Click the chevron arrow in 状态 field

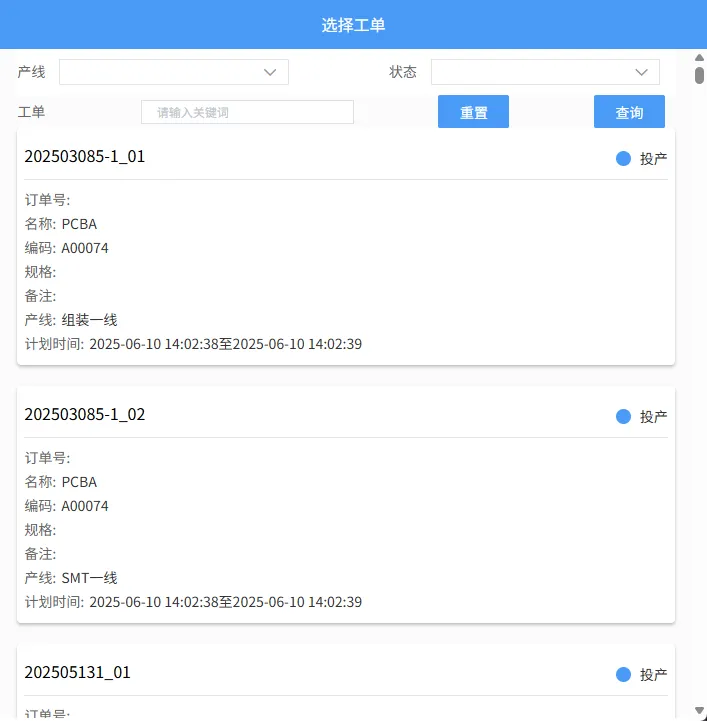[x=642, y=72]
